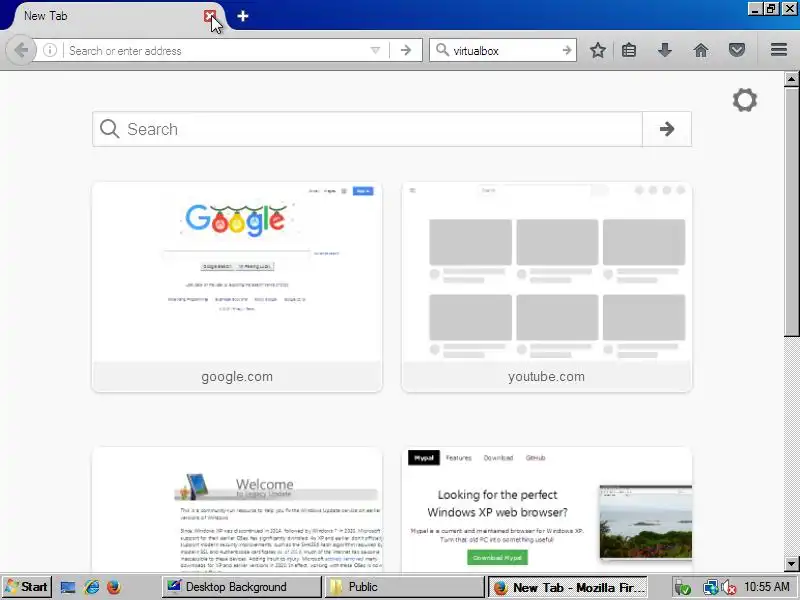Click Show Desktop quick launch icon

point(68,587)
